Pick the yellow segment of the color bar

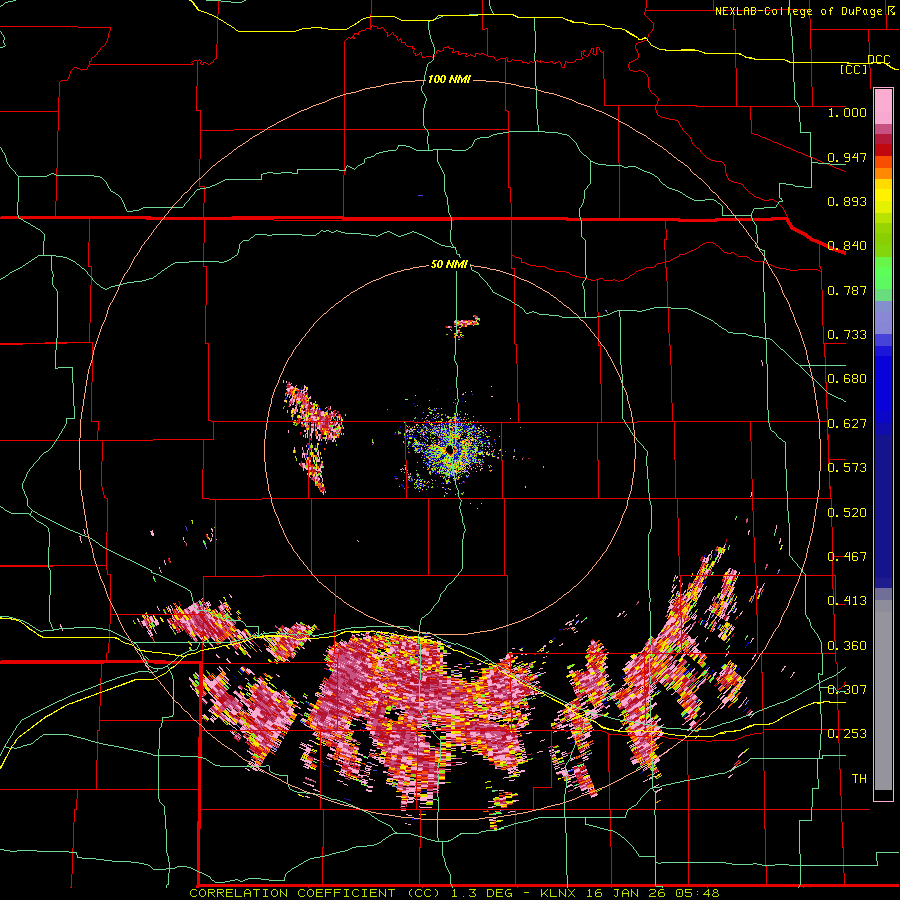883,196
